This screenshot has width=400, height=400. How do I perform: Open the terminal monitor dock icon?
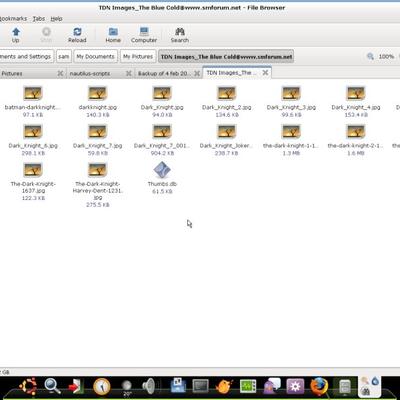(x=201, y=387)
